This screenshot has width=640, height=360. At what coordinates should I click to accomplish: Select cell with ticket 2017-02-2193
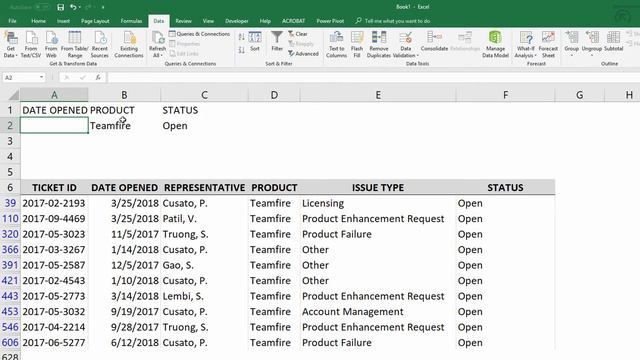(54, 203)
